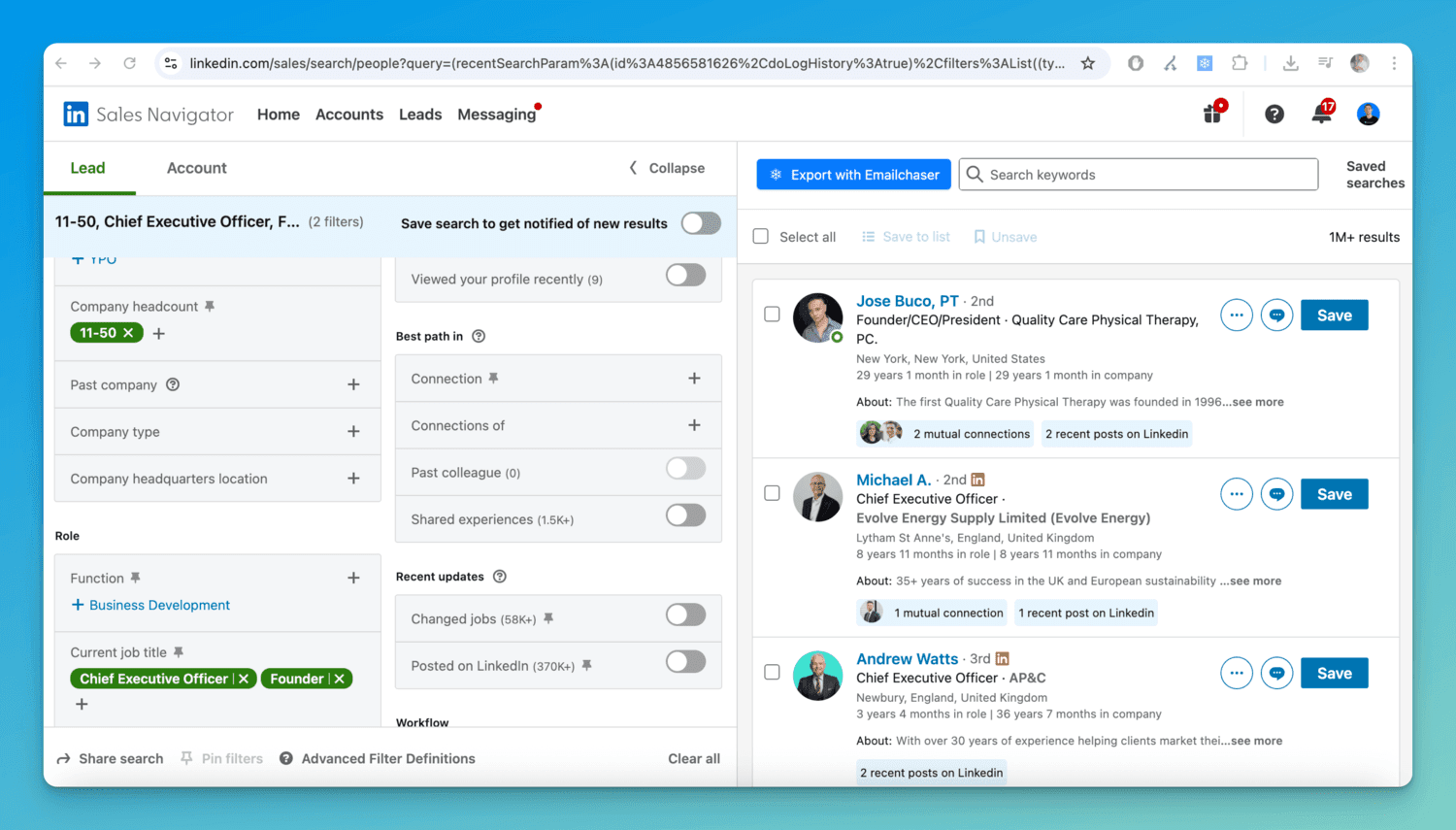Image resolution: width=1456 pixels, height=830 pixels.
Task: Click Export with Emailchaser button
Action: pyautogui.click(x=854, y=175)
